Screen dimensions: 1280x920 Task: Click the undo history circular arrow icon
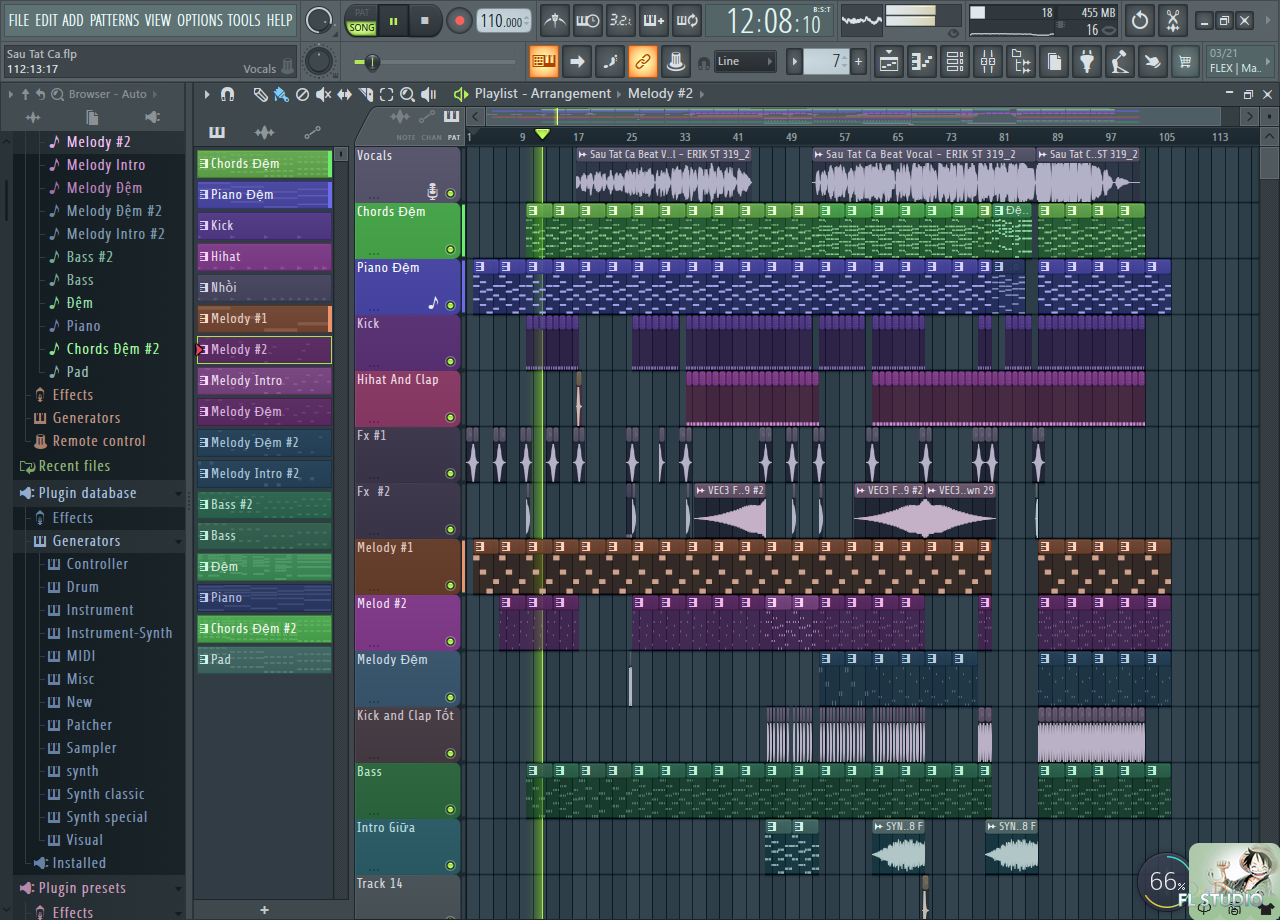point(1140,20)
